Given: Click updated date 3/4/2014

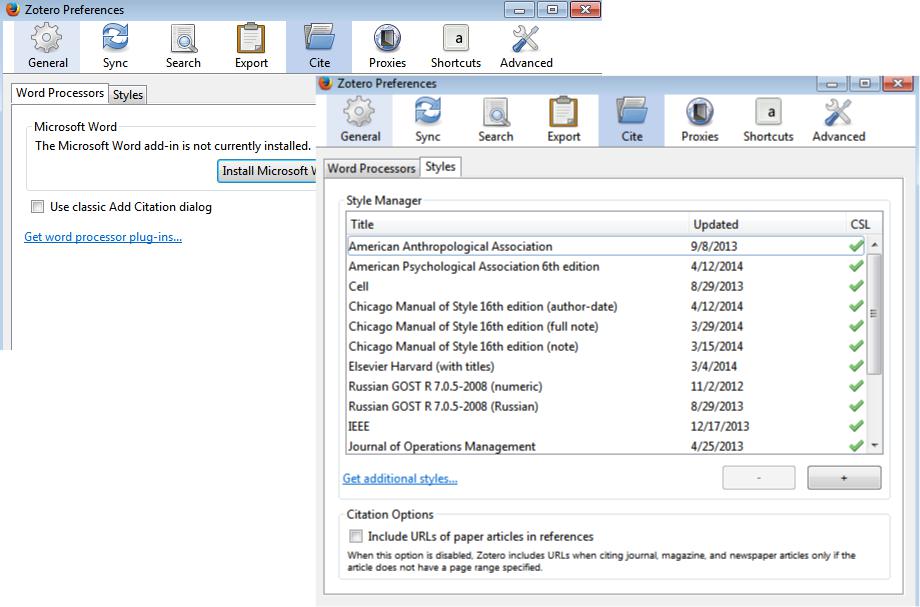Looking at the screenshot, I should click(x=714, y=367).
